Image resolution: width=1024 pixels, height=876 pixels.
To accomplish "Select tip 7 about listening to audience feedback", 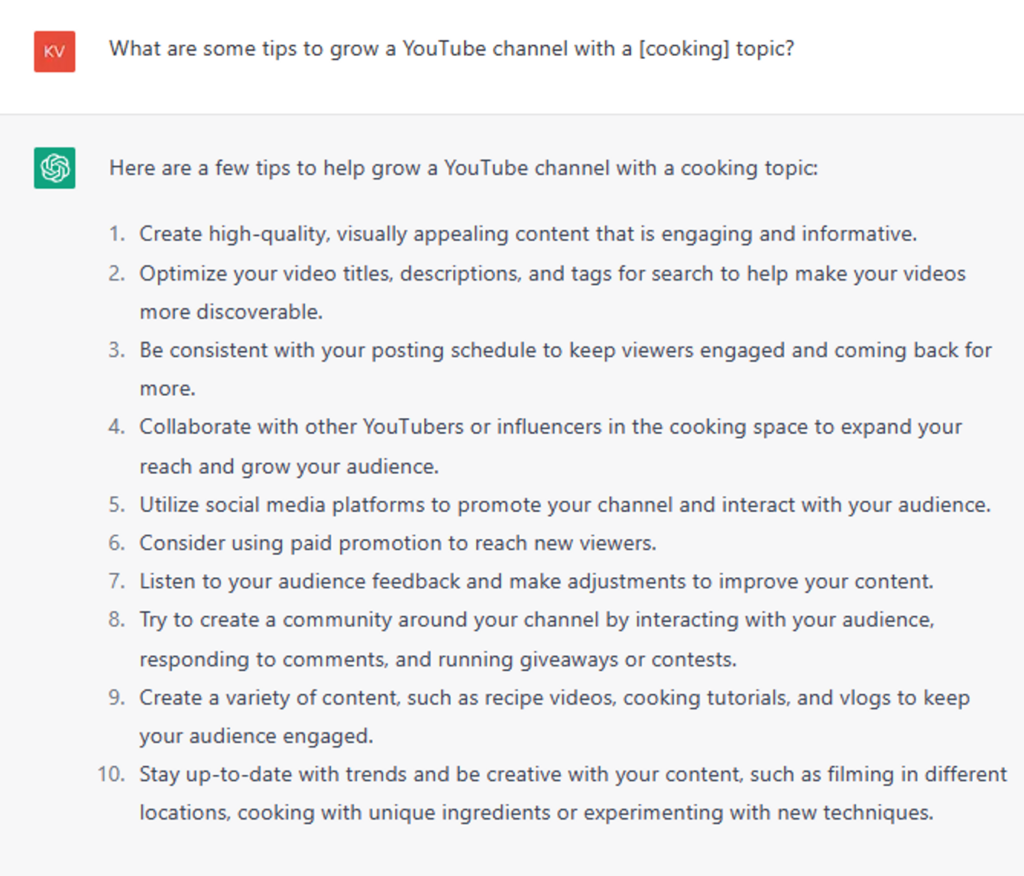I will [x=536, y=581].
